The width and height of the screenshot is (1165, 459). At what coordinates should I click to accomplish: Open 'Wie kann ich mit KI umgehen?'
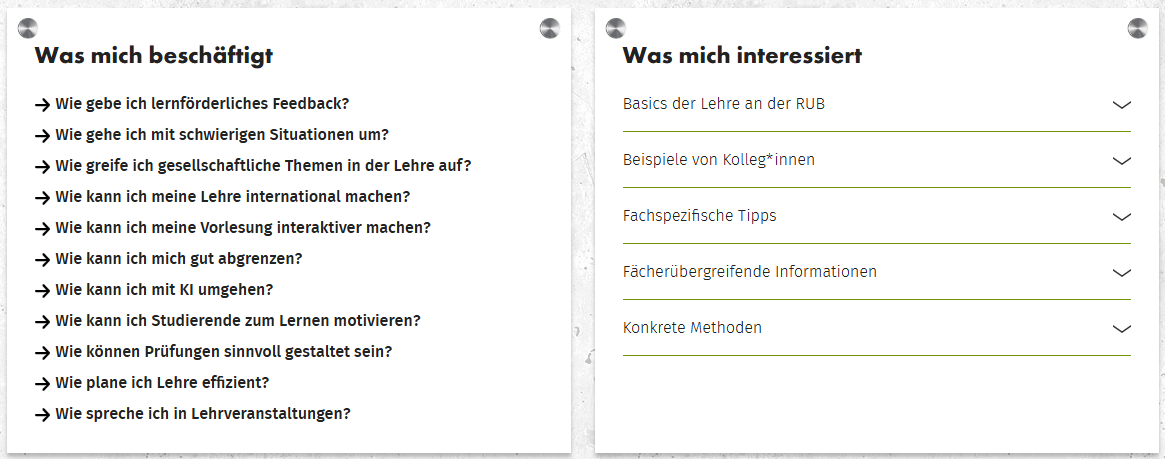[x=163, y=290]
